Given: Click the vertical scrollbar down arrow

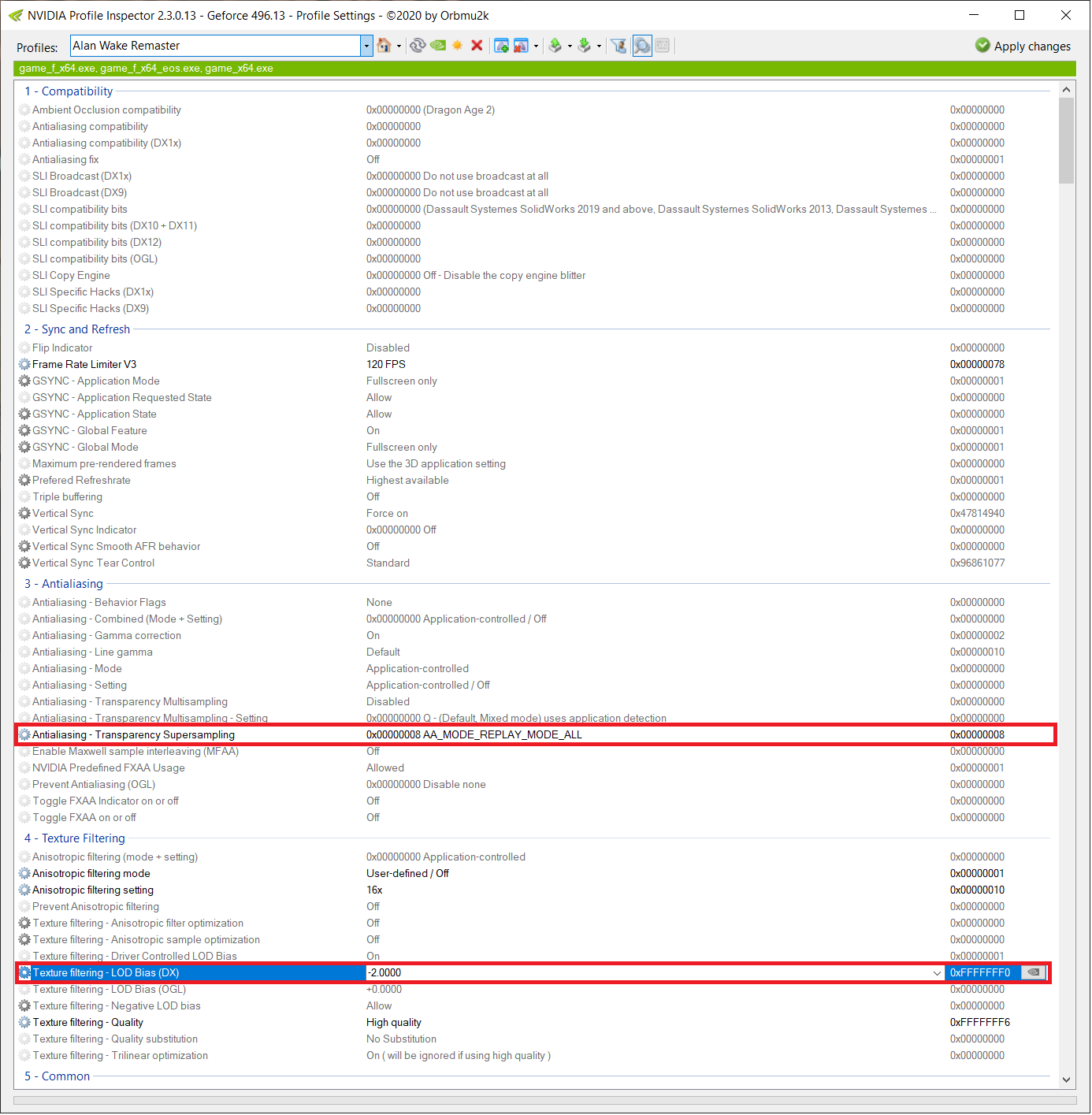Looking at the screenshot, I should (1066, 1080).
